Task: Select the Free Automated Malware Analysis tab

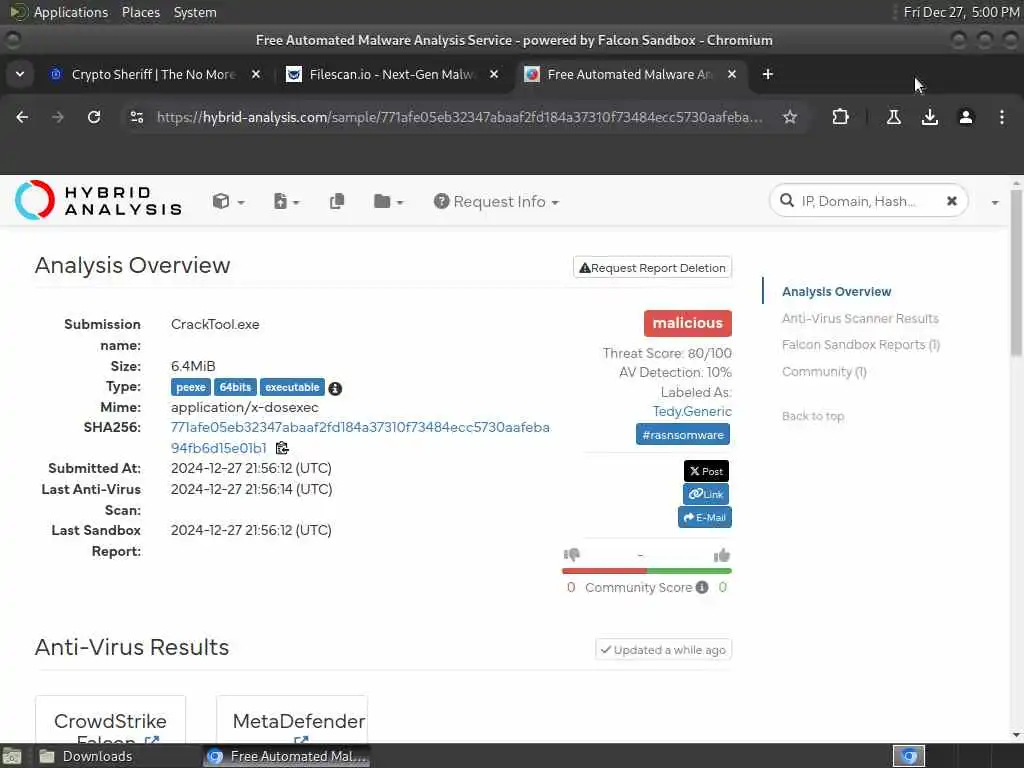Action: [x=629, y=74]
